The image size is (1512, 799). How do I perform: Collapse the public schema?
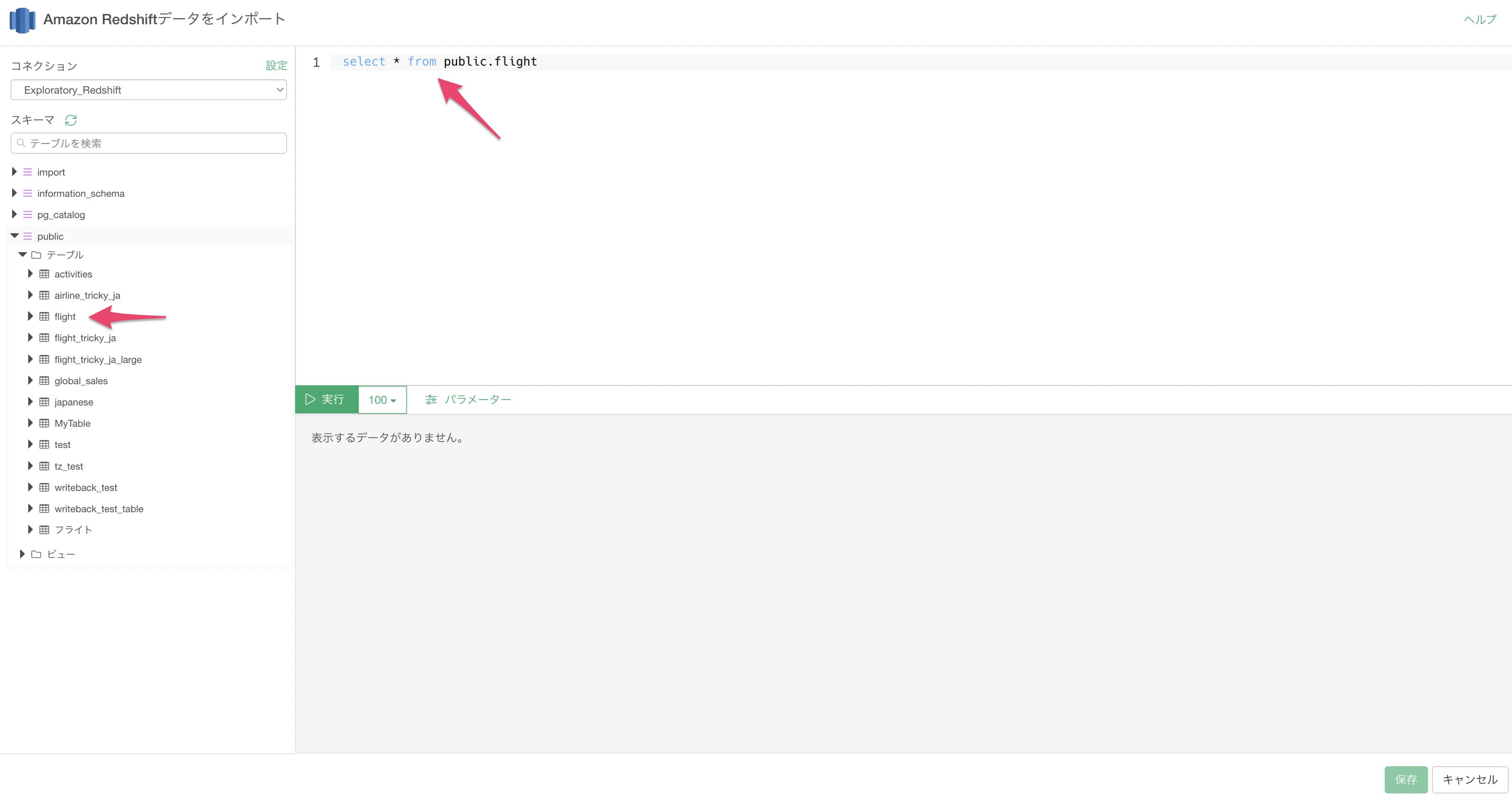(14, 236)
